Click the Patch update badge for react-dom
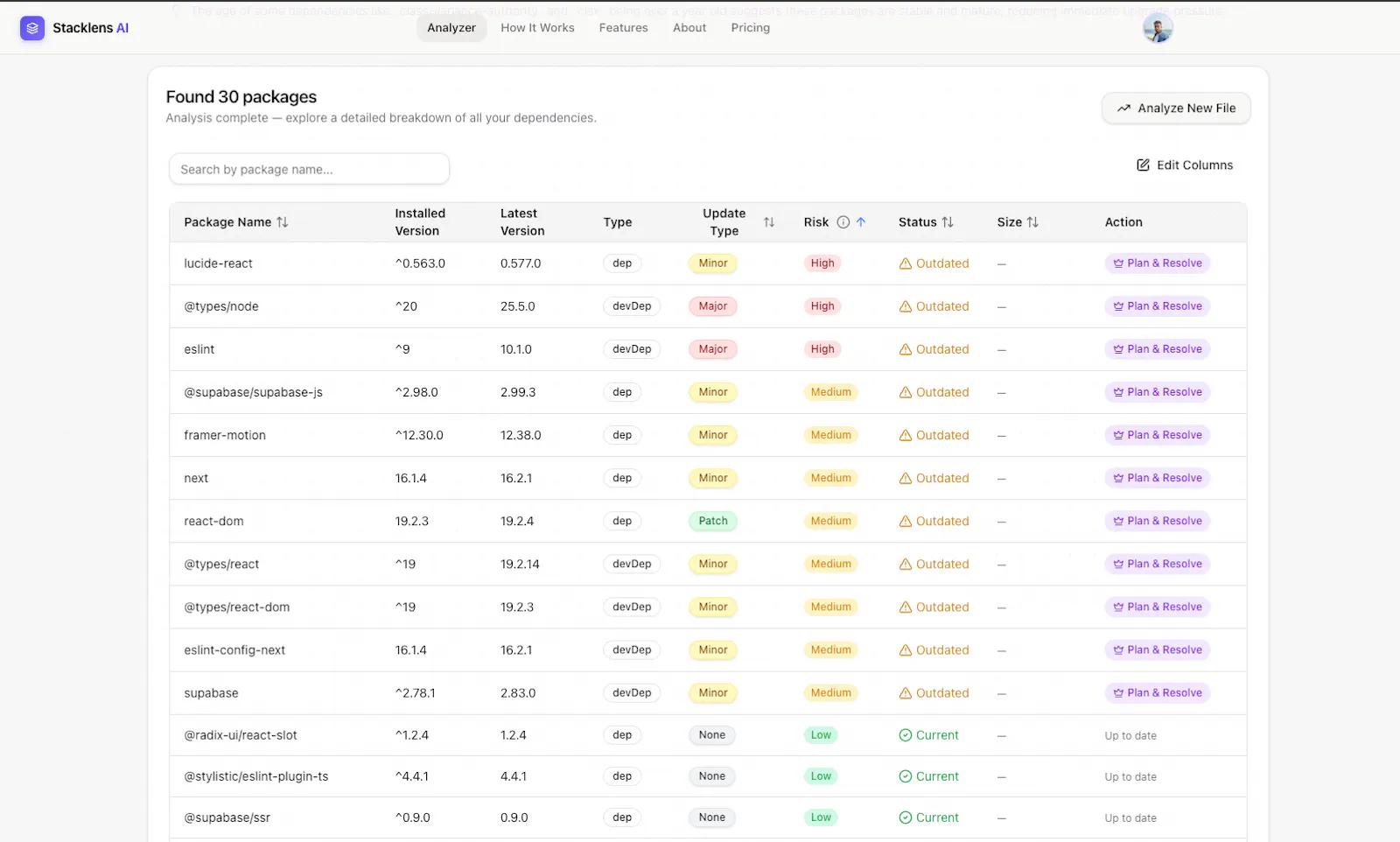1400x842 pixels. pyautogui.click(x=713, y=521)
